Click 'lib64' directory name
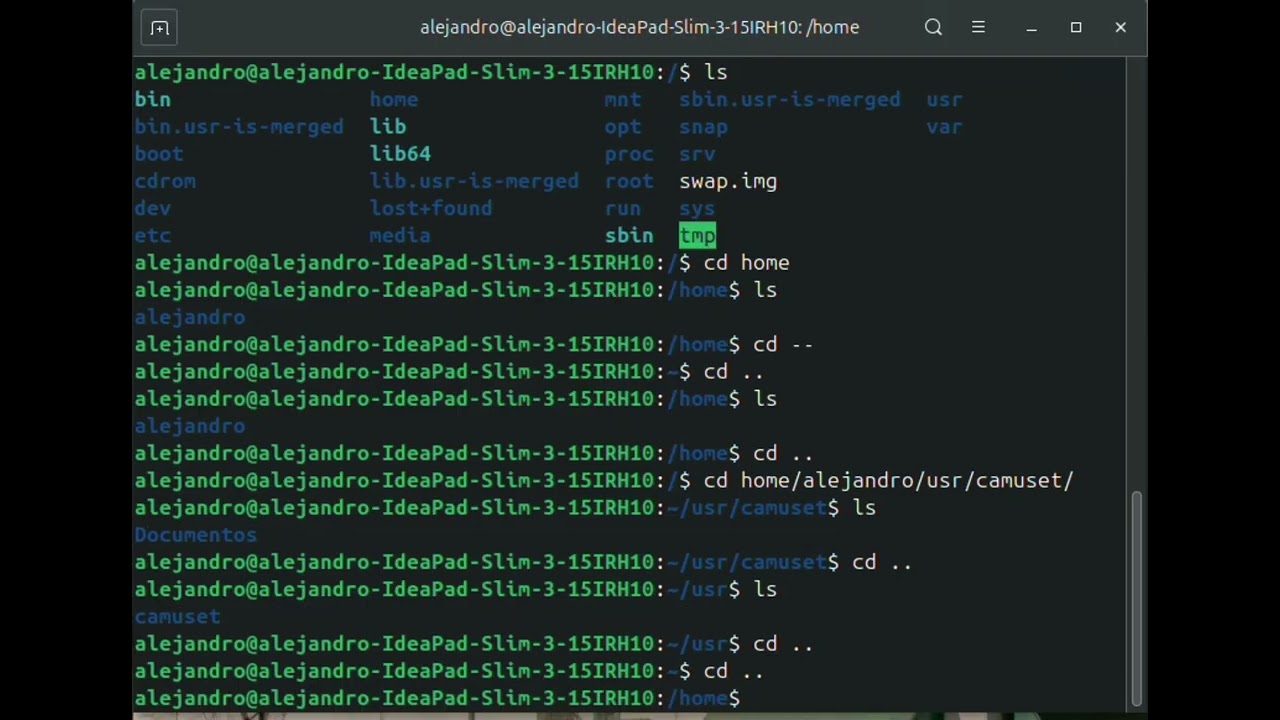This screenshot has width=1280, height=720. click(x=400, y=154)
